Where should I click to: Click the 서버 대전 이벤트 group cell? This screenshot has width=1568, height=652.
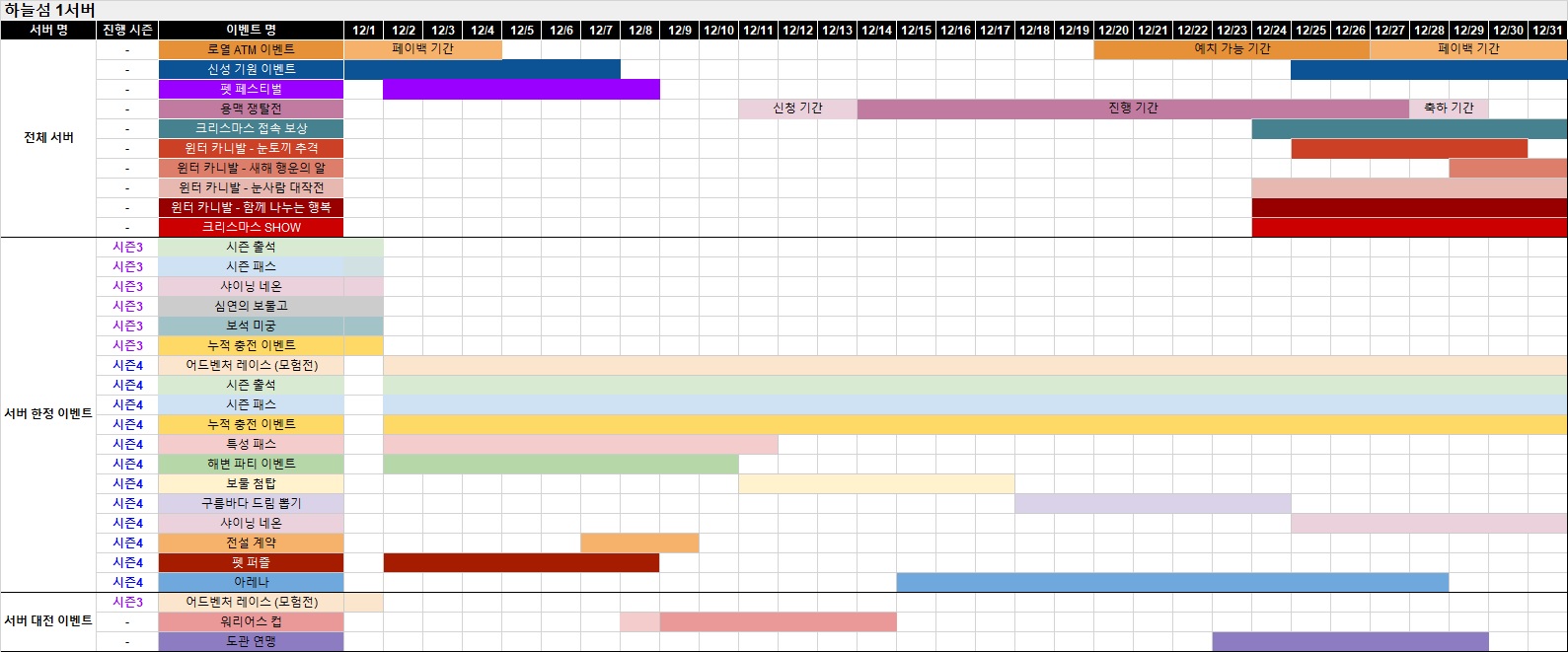coord(48,621)
